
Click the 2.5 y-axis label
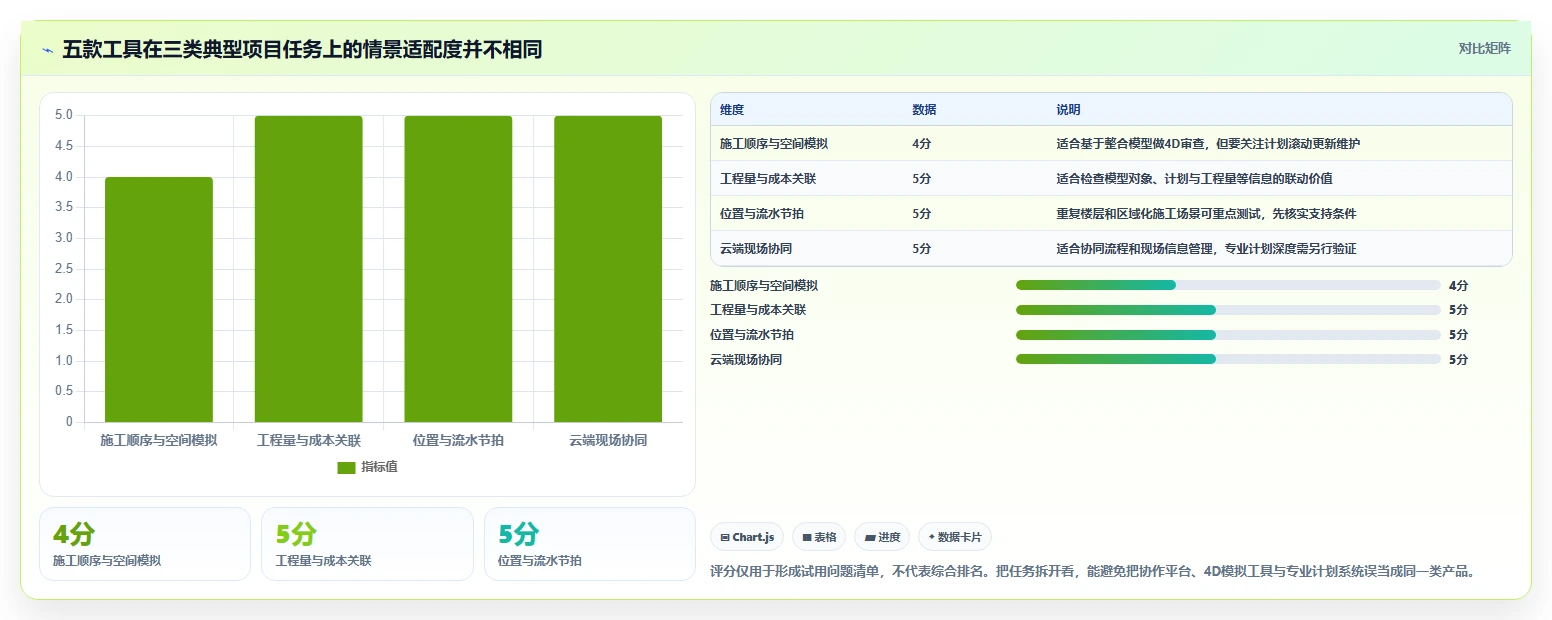coord(64,269)
